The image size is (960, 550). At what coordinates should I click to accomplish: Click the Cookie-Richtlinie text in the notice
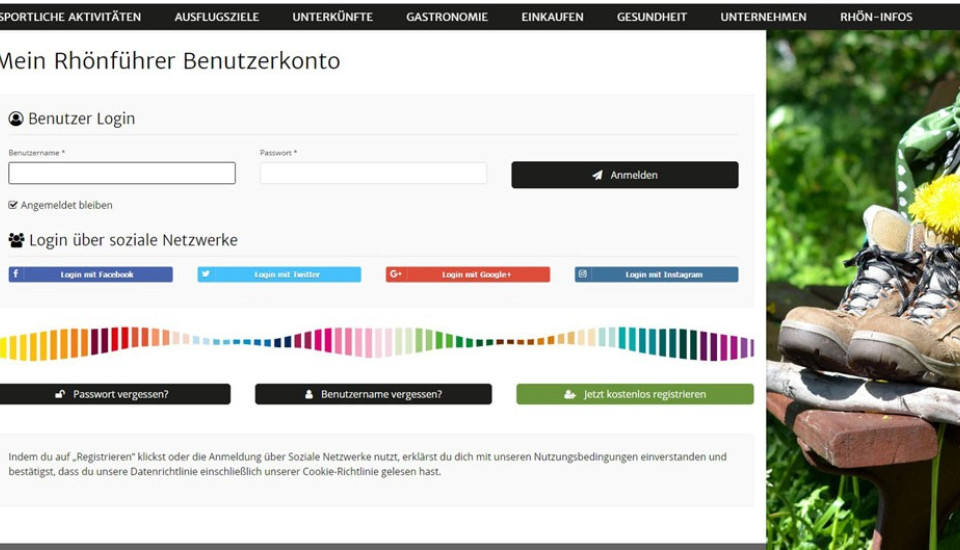340,472
